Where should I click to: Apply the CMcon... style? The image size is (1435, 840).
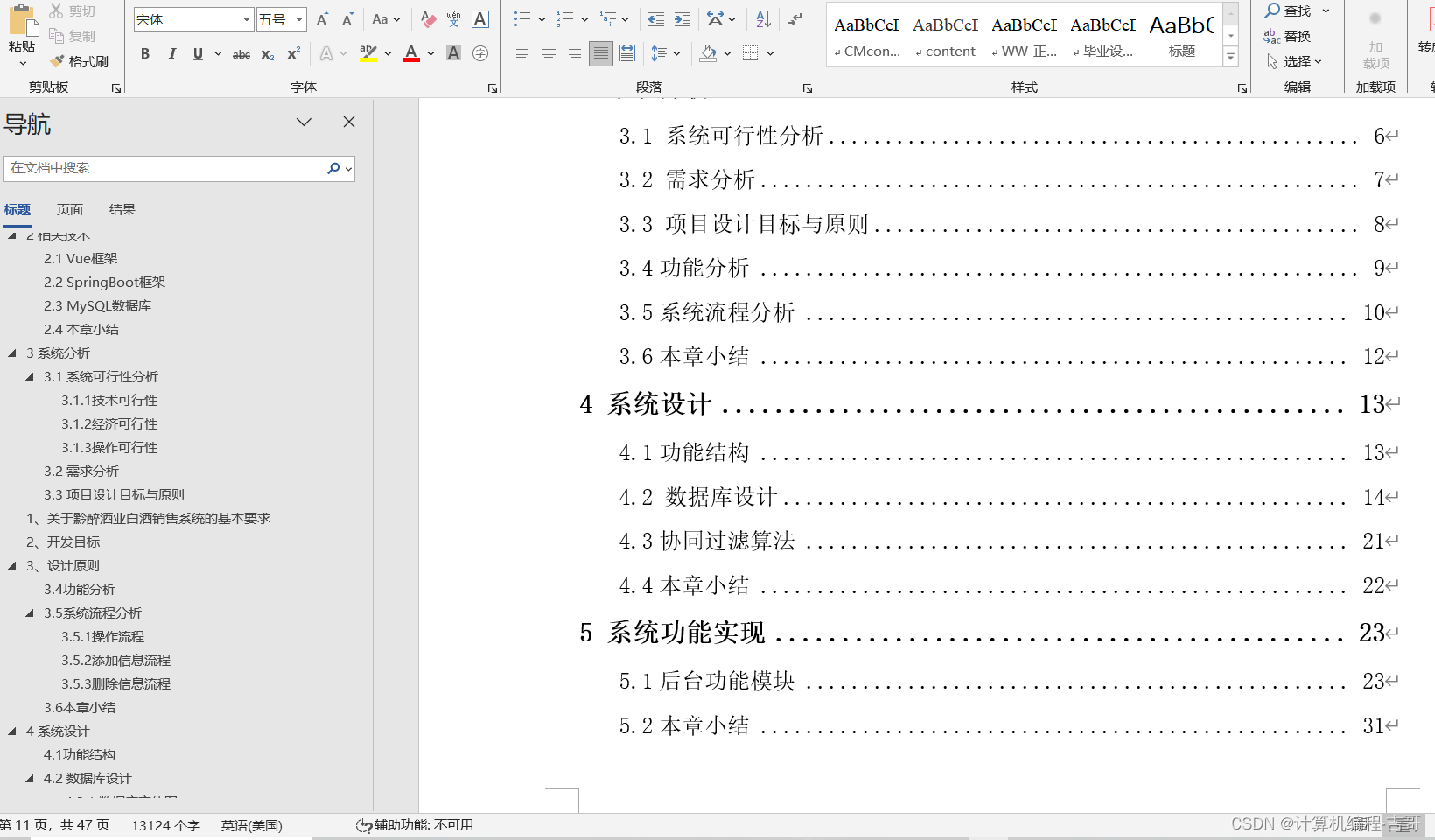coord(866,35)
